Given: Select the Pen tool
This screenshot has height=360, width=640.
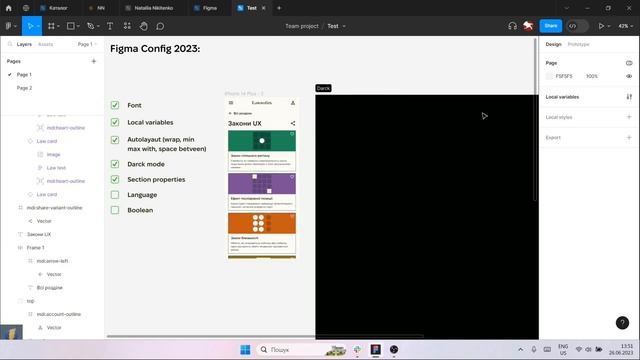Looking at the screenshot, I should [x=90, y=26].
